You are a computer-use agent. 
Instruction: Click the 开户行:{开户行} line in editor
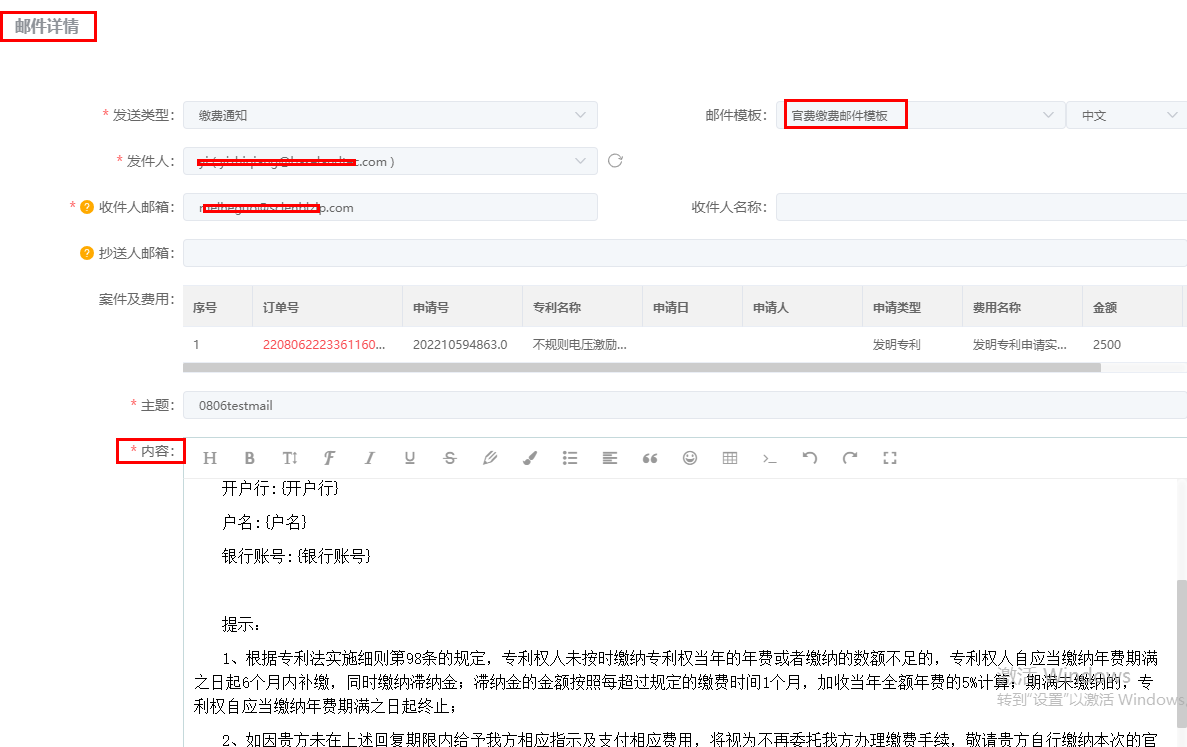pos(280,488)
